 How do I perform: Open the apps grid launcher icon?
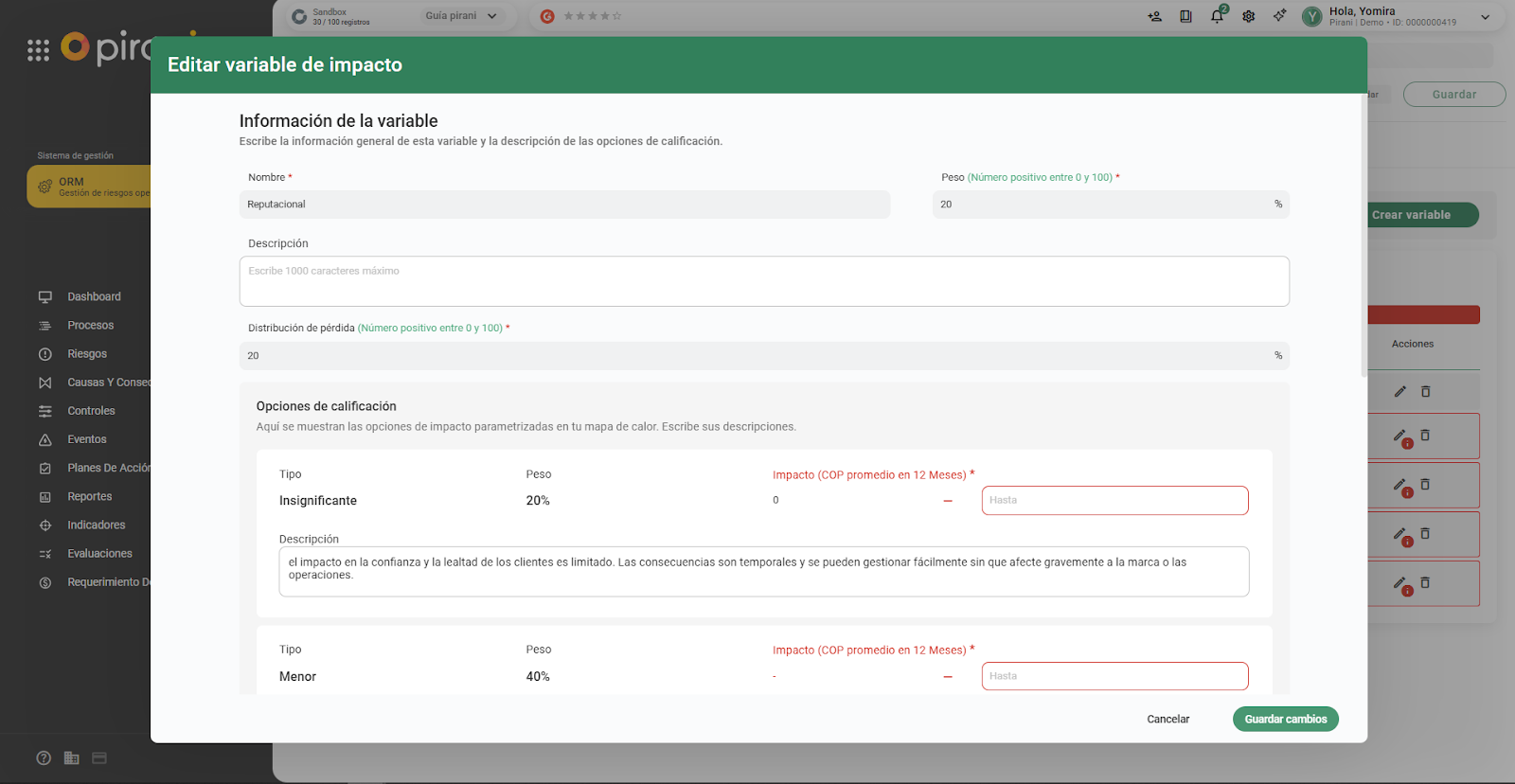(38, 50)
